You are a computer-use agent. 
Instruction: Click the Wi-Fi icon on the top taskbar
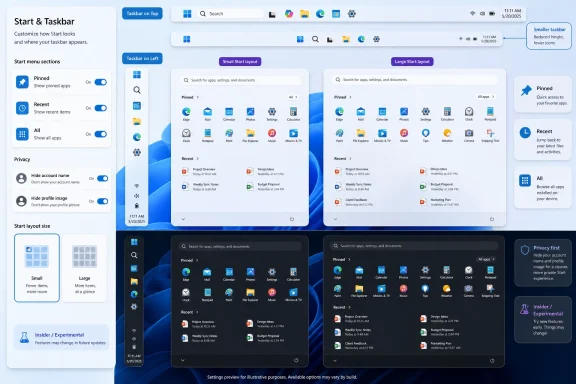(x=472, y=14)
